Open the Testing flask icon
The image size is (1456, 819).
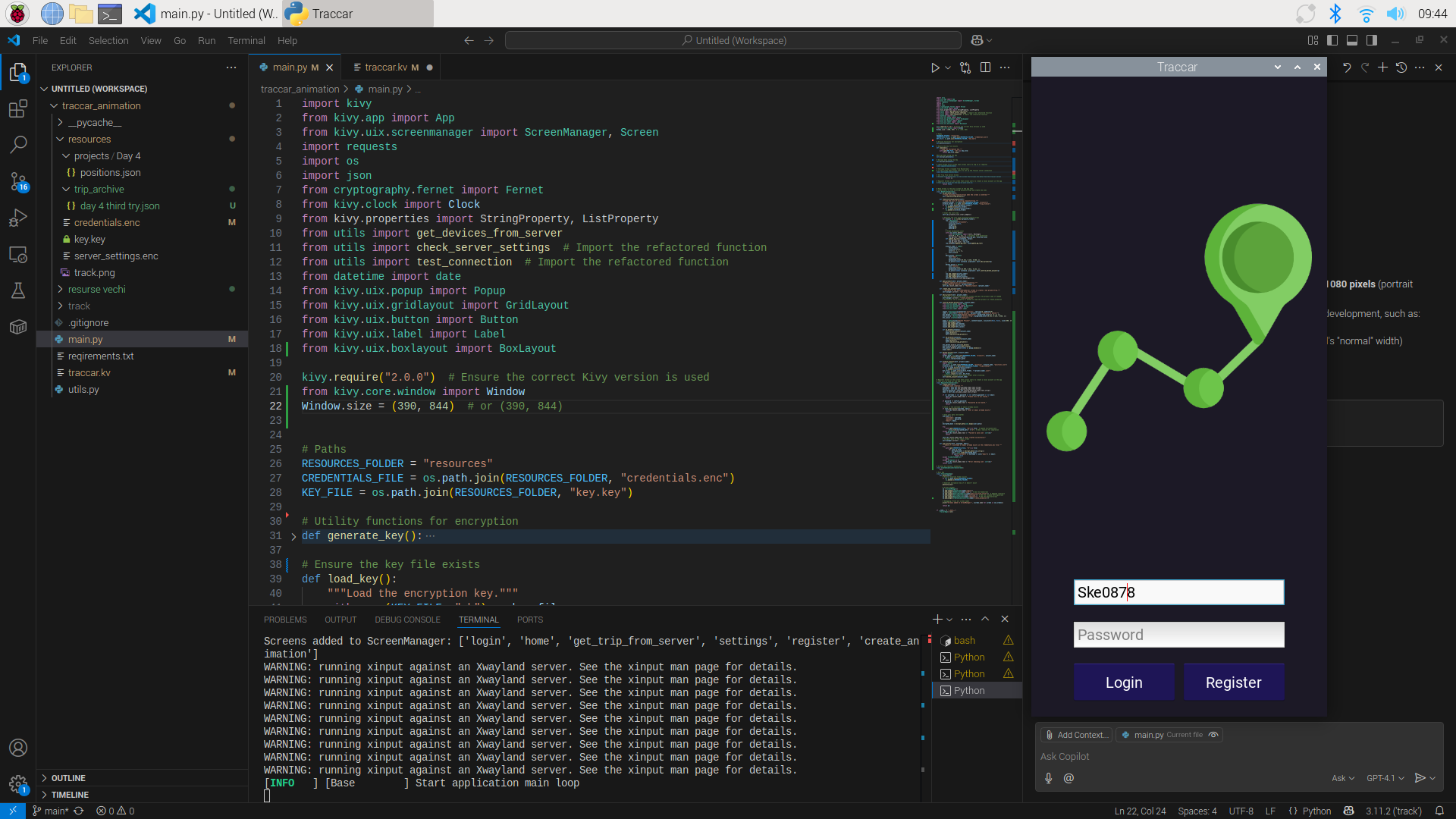pyautogui.click(x=18, y=290)
